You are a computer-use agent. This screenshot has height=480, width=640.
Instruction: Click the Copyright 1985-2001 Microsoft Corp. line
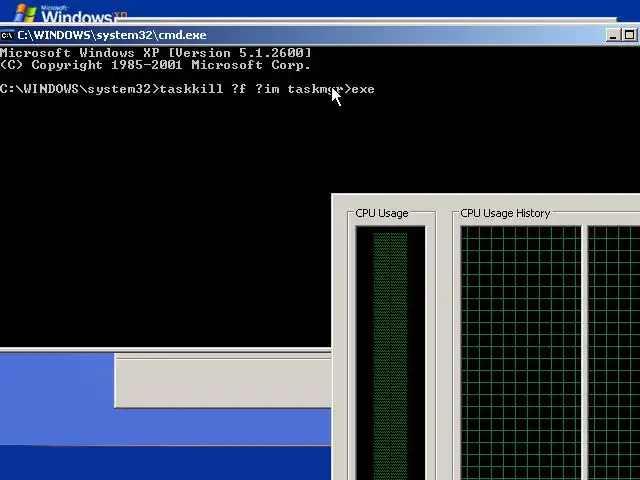[x=156, y=65]
